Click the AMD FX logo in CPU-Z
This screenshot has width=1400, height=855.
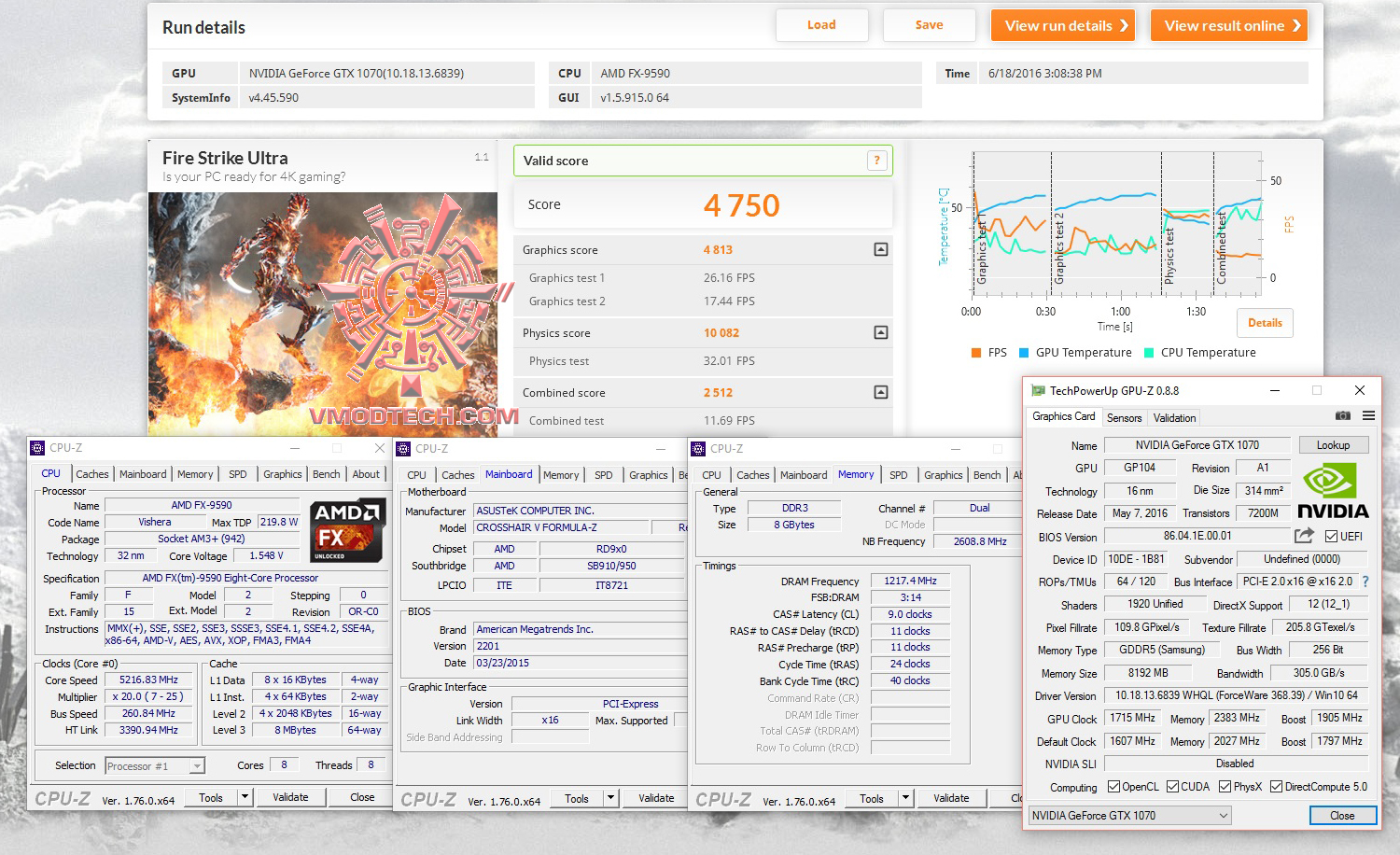coord(347,529)
